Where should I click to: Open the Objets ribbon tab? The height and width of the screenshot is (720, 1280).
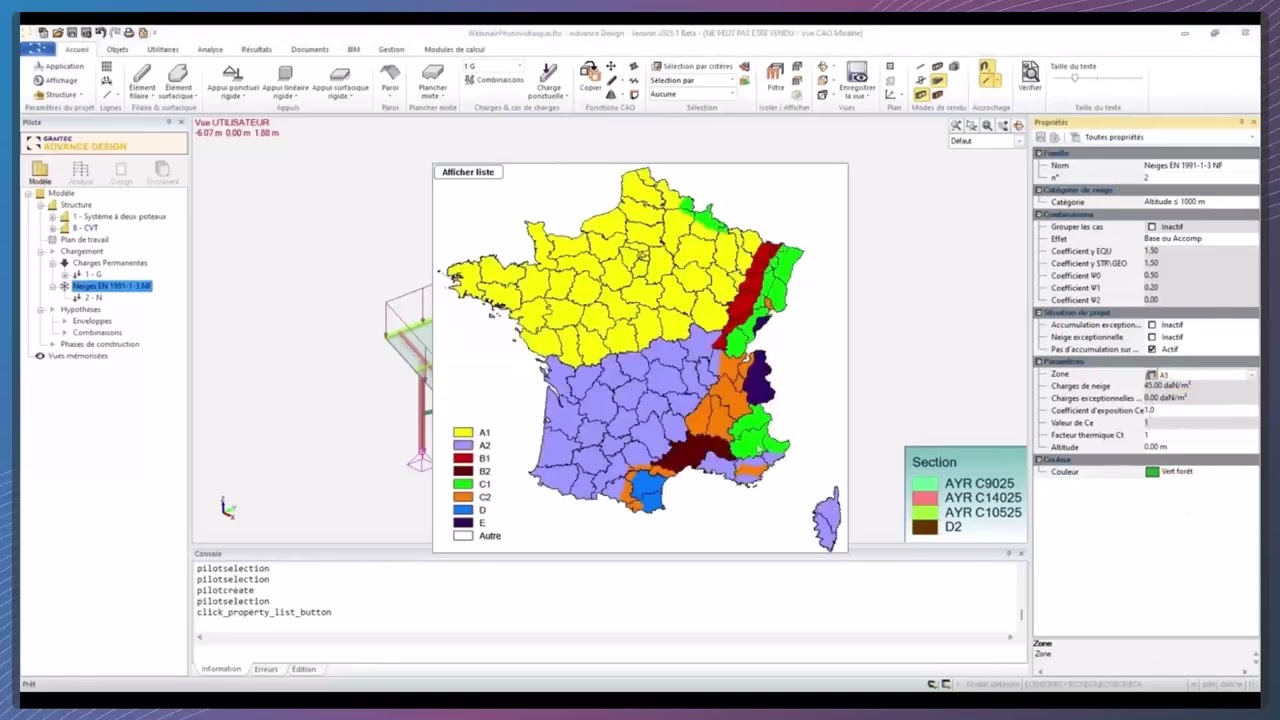coord(117,49)
